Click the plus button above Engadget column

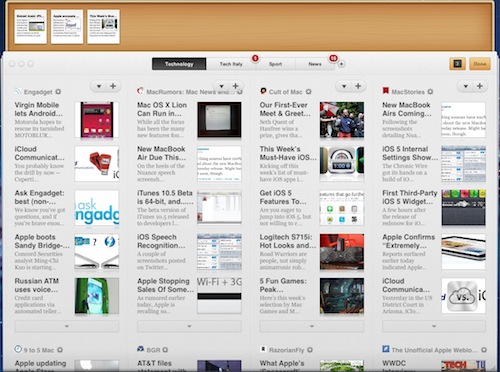tap(113, 86)
